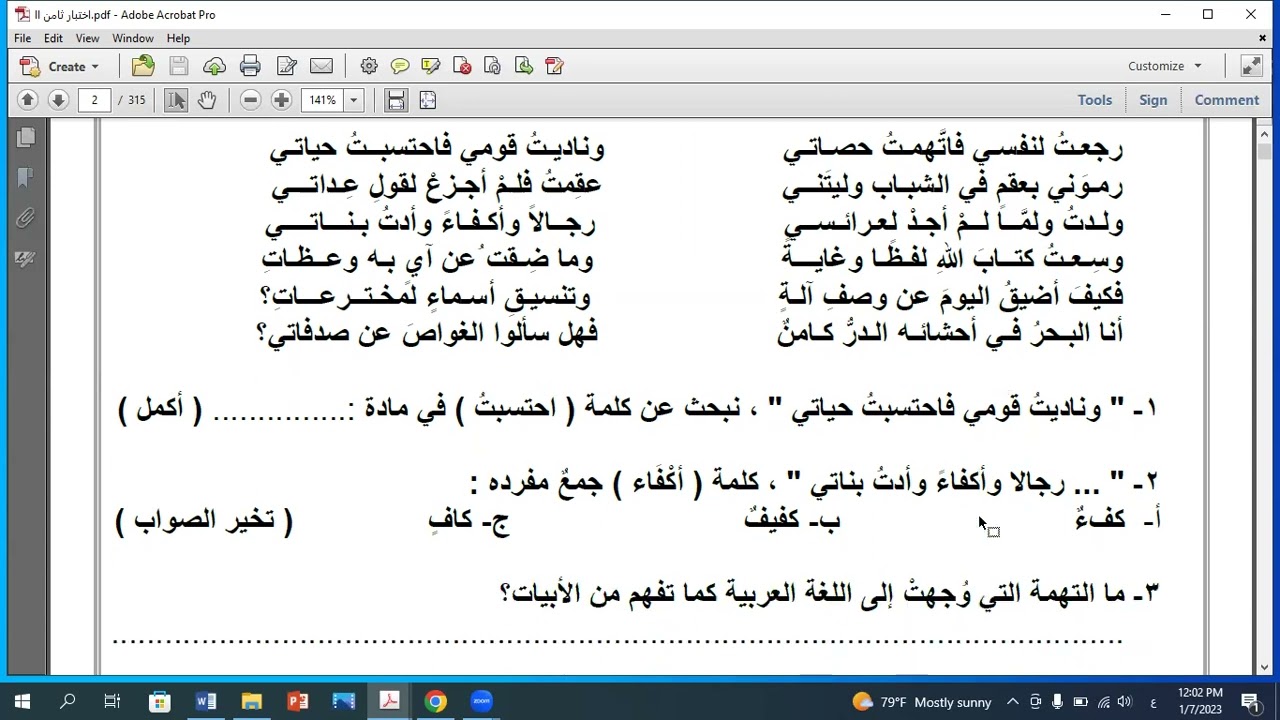The image size is (1280, 720).
Task: Zoom out with the minus button
Action: (251, 100)
